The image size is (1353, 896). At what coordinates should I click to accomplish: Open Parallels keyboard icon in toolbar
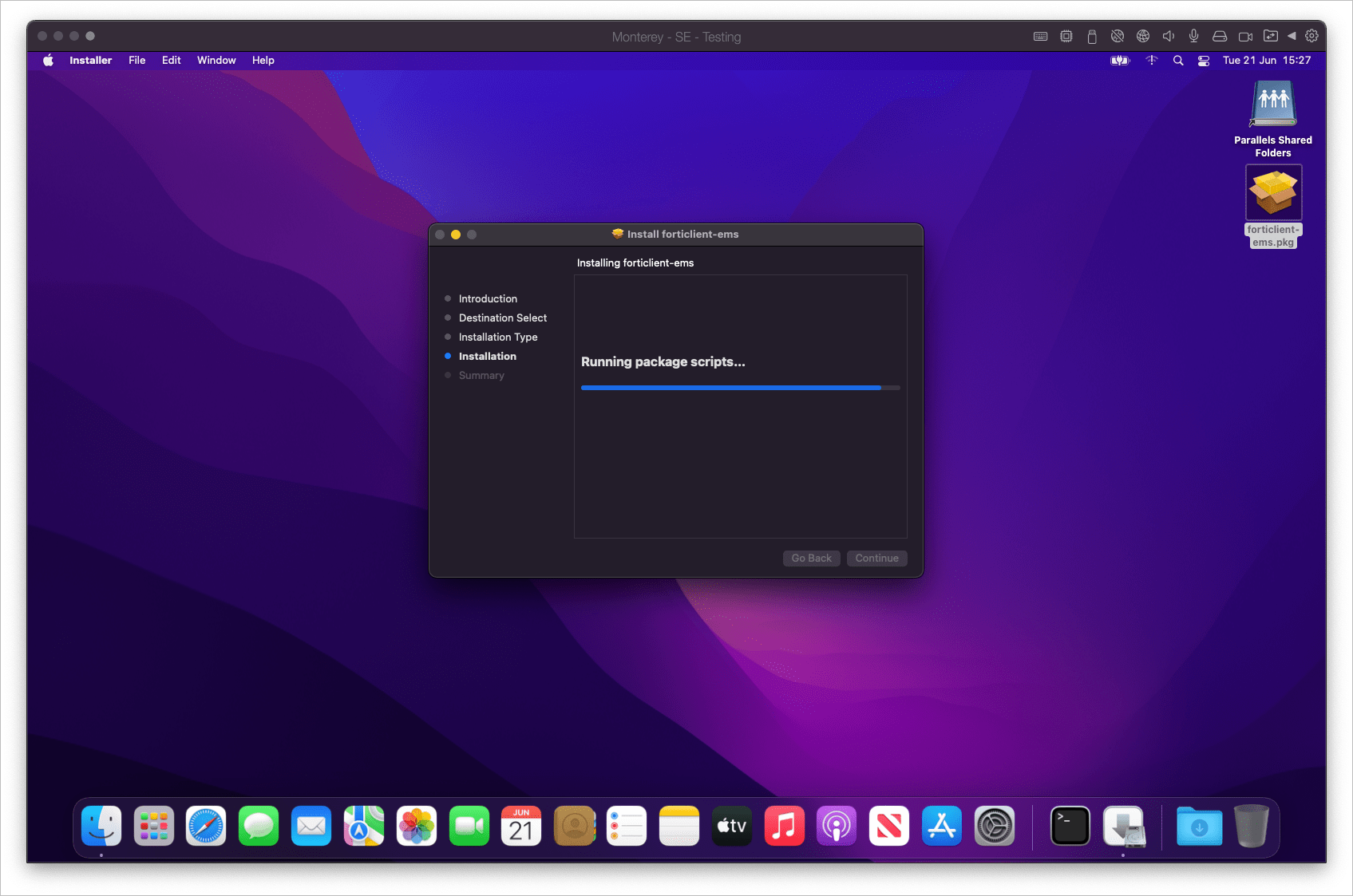point(1041,37)
